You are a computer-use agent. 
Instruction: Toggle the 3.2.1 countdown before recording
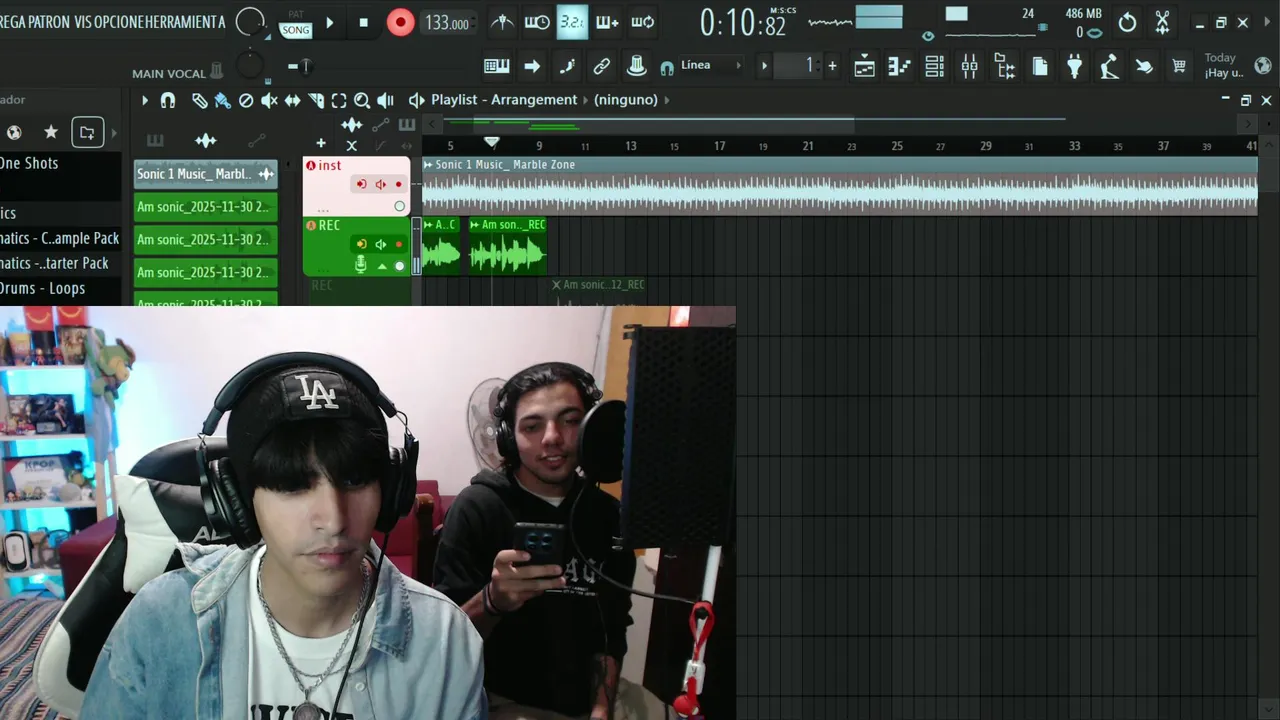coord(572,22)
